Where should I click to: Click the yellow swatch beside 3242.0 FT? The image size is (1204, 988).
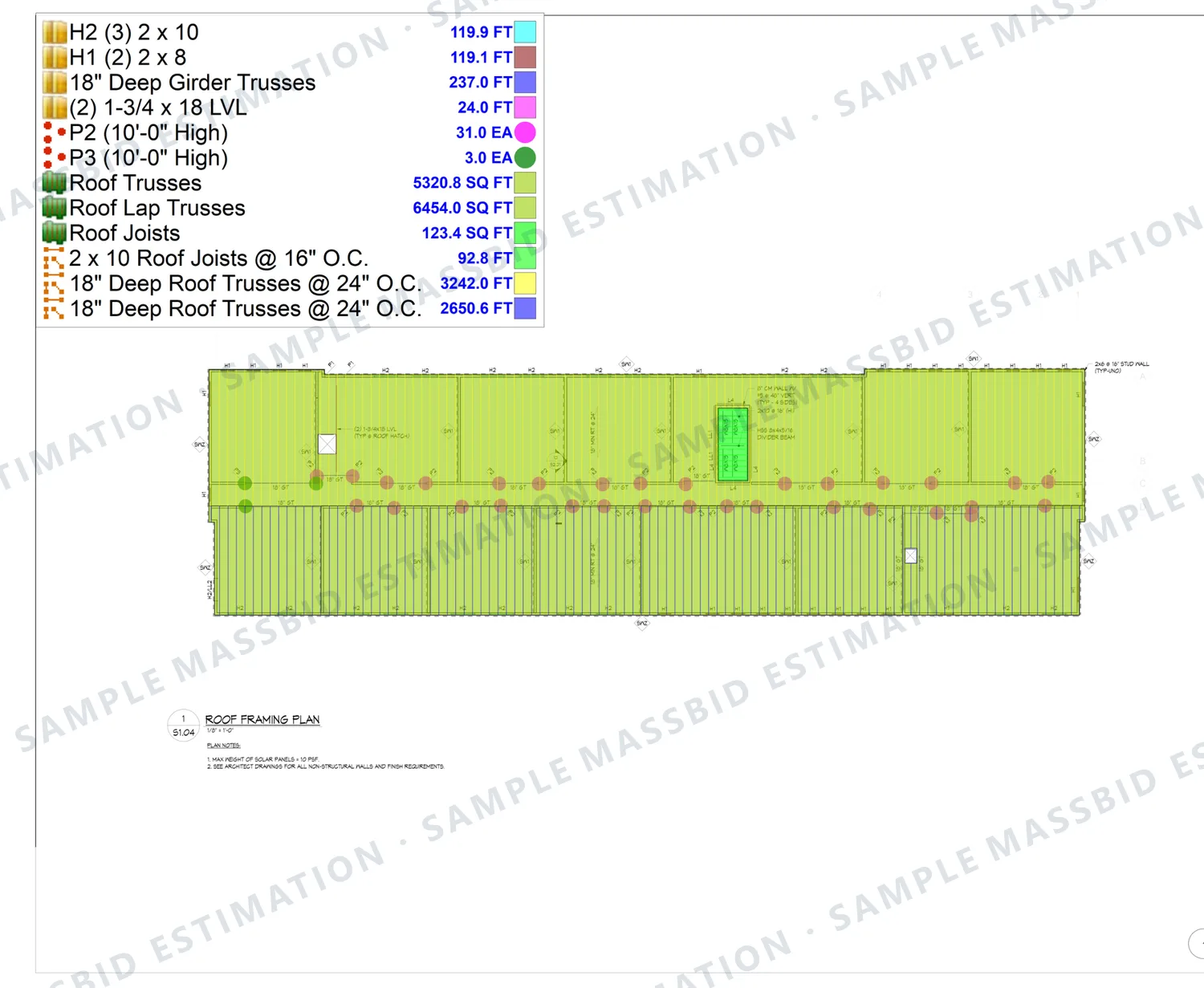click(525, 283)
